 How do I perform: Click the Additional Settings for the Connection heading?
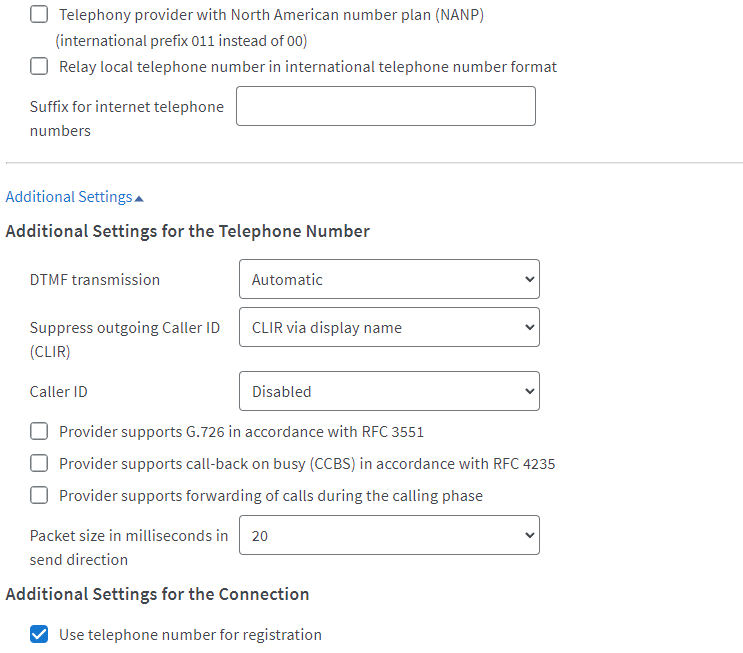click(x=157, y=594)
